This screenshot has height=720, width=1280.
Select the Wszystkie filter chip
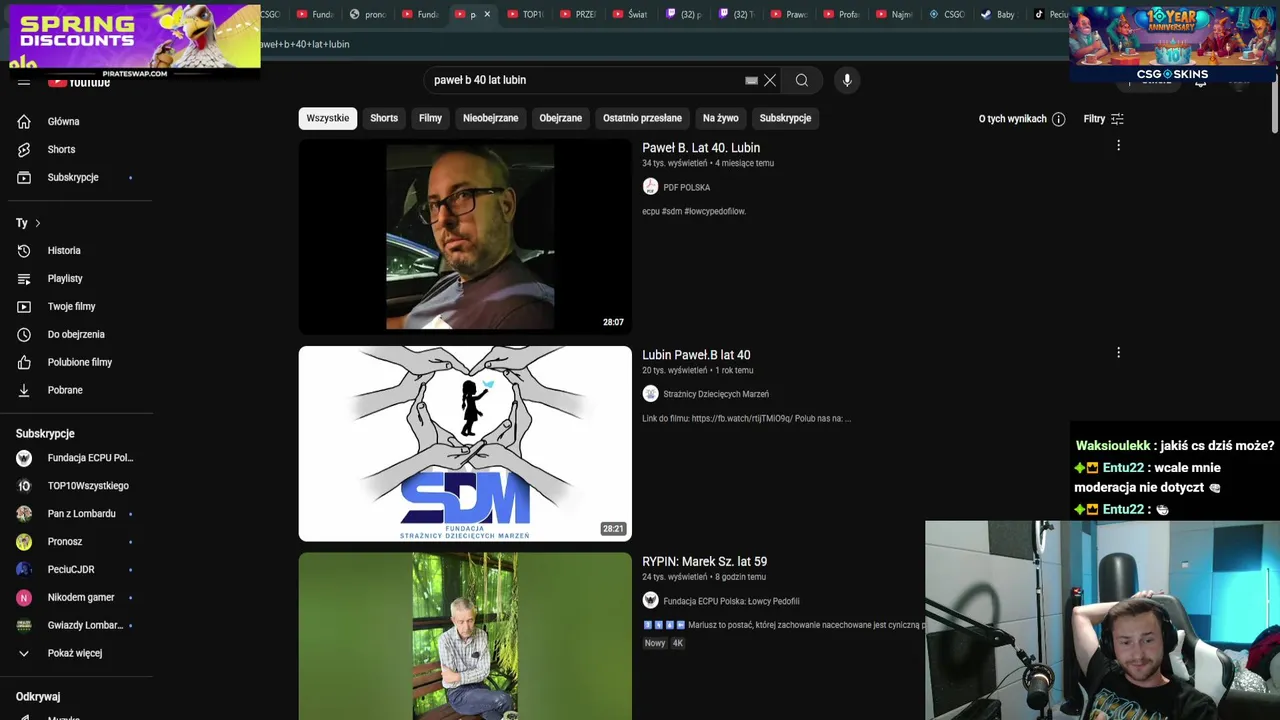pos(328,118)
